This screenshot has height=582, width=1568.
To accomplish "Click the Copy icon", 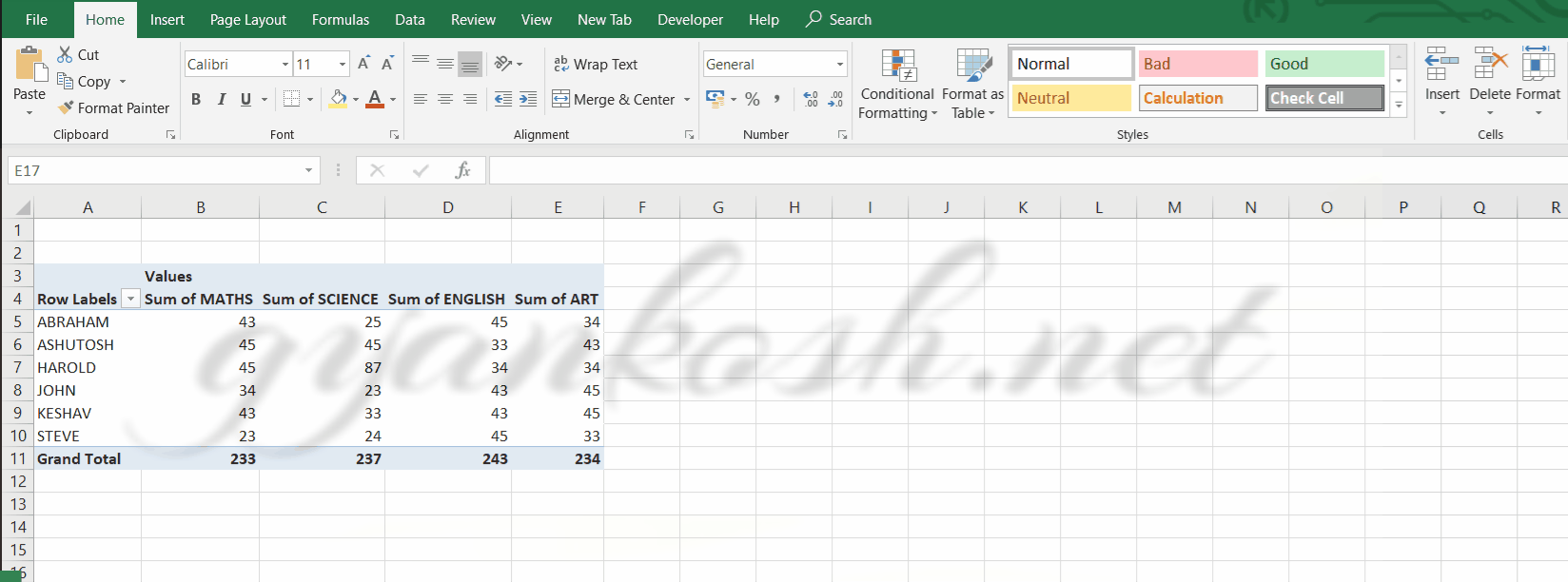I will [x=65, y=81].
